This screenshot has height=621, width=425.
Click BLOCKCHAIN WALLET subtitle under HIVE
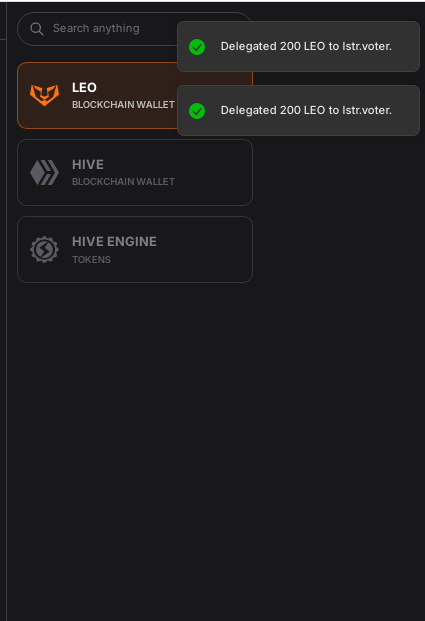[x=123, y=181]
